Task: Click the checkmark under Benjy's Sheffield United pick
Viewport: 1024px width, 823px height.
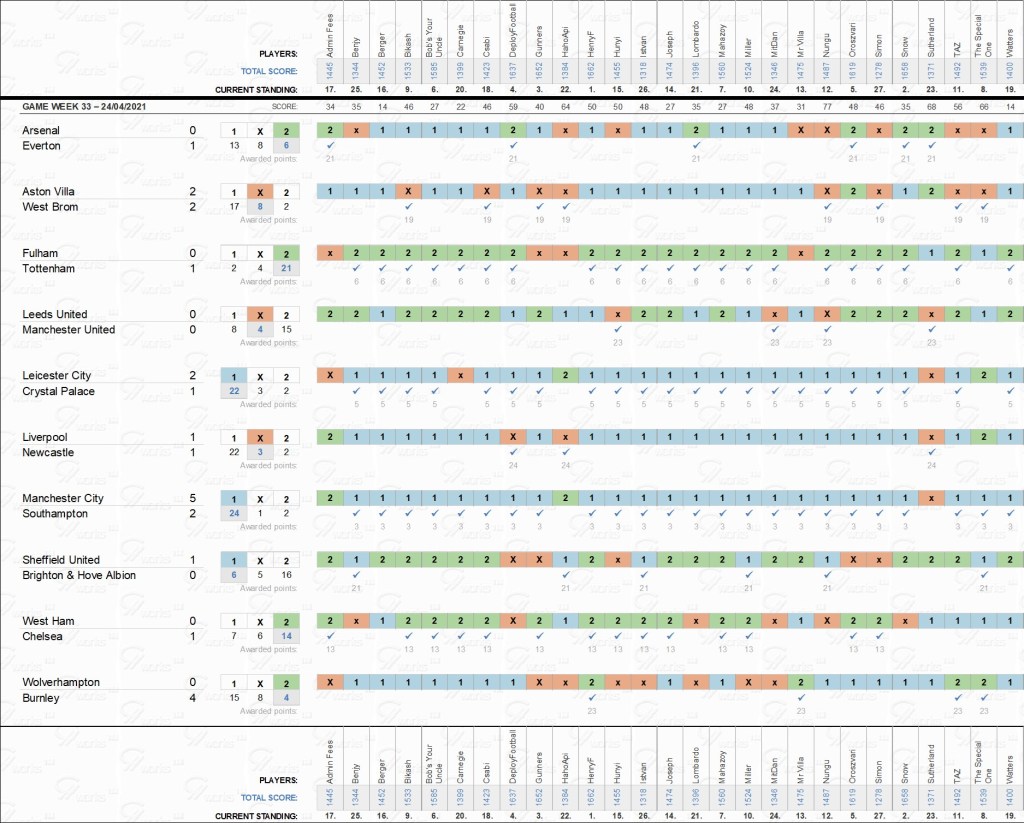Action: (x=356, y=574)
